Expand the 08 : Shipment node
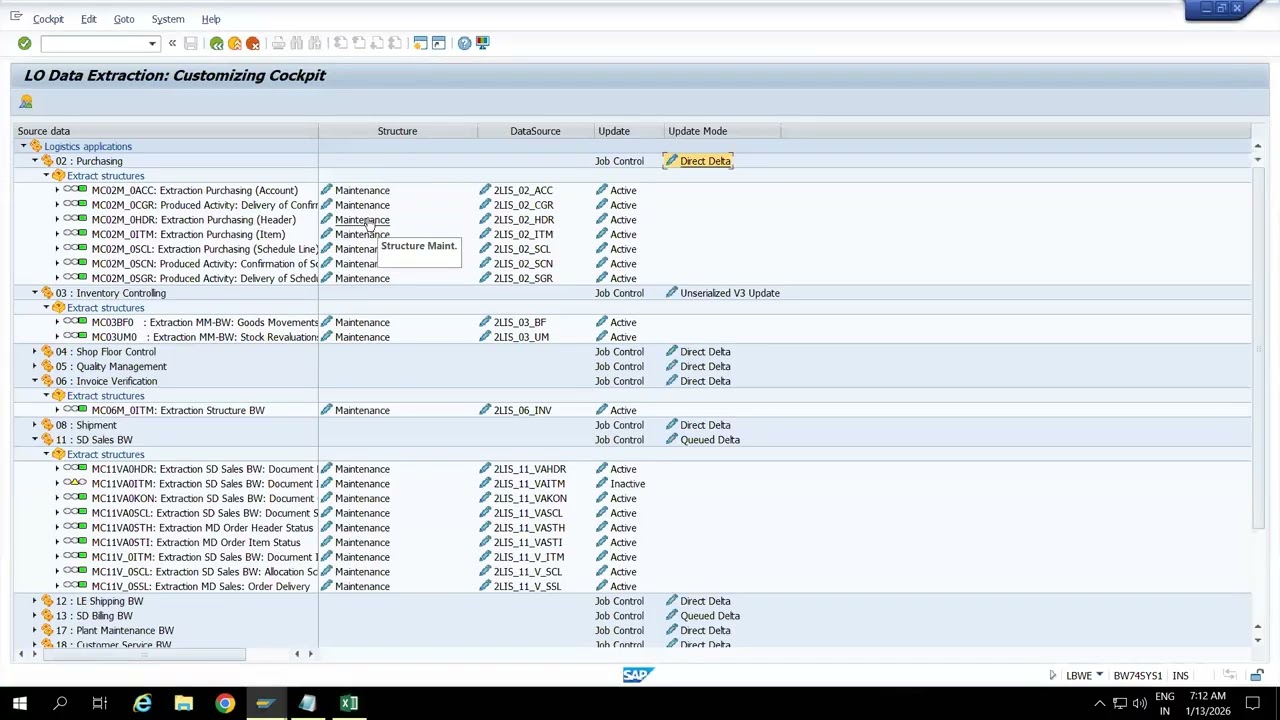The height and width of the screenshot is (720, 1280). click(x=34, y=425)
